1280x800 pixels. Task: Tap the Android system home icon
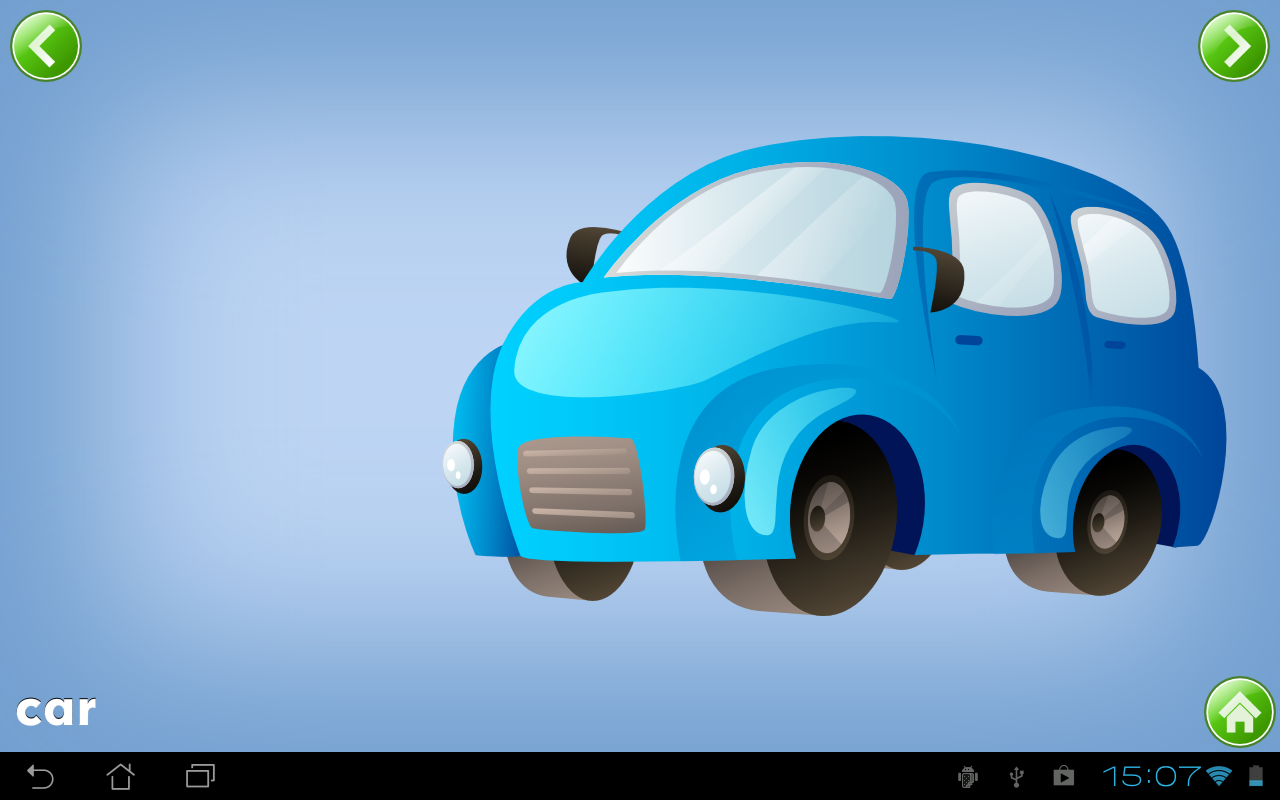point(120,776)
